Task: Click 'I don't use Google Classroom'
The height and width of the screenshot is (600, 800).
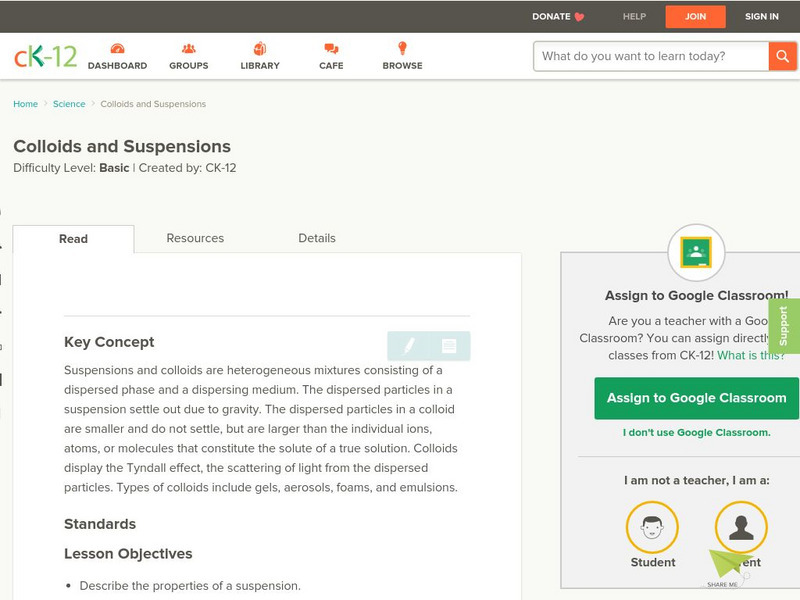Action: [x=697, y=434]
